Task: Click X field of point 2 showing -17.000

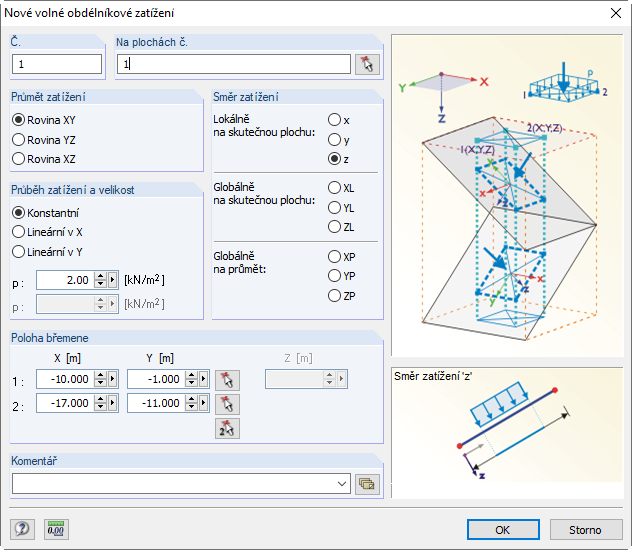Action: pos(65,403)
